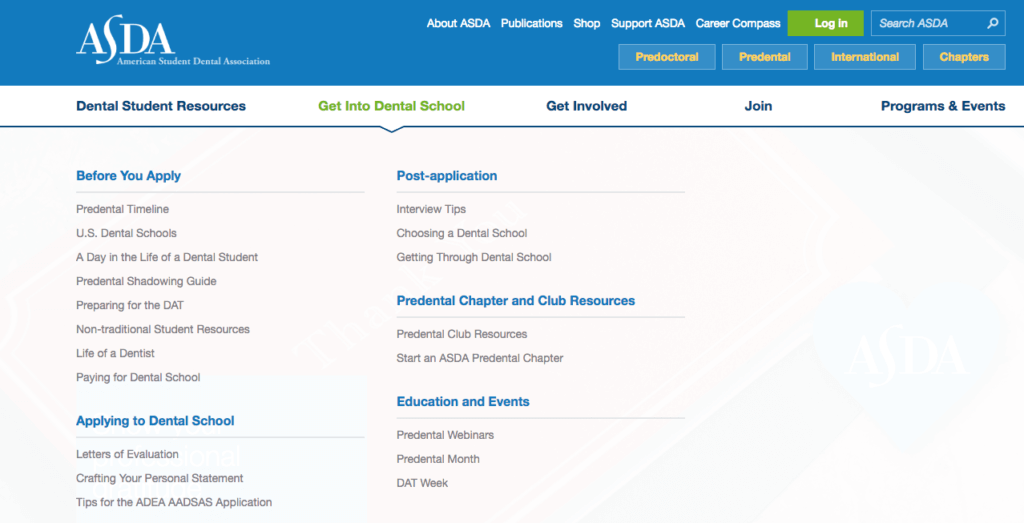Click Preparing for the DAT
This screenshot has height=523, width=1024.
coord(130,305)
